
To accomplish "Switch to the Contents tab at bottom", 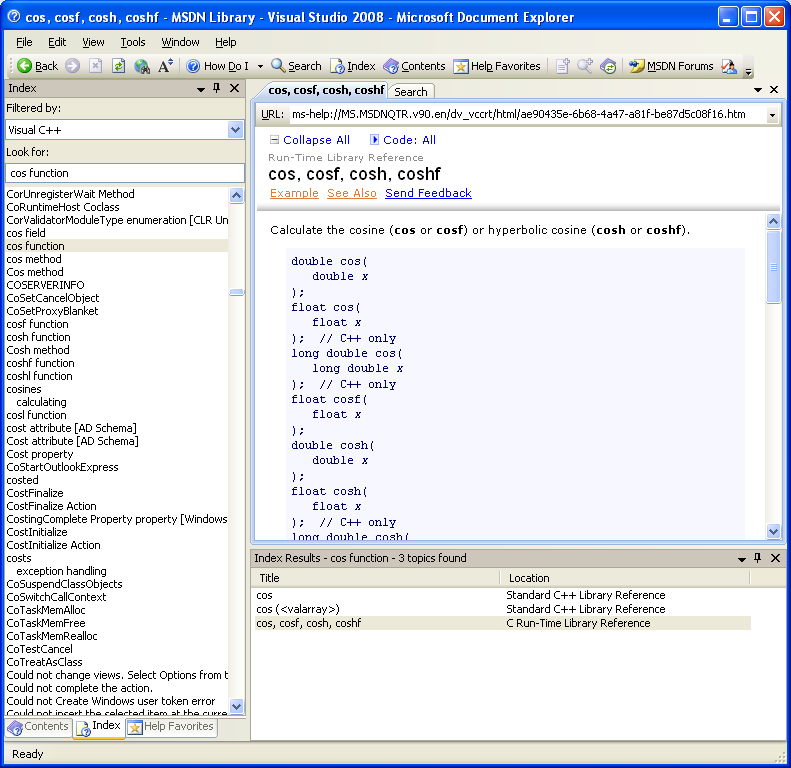I will pyautogui.click(x=39, y=727).
